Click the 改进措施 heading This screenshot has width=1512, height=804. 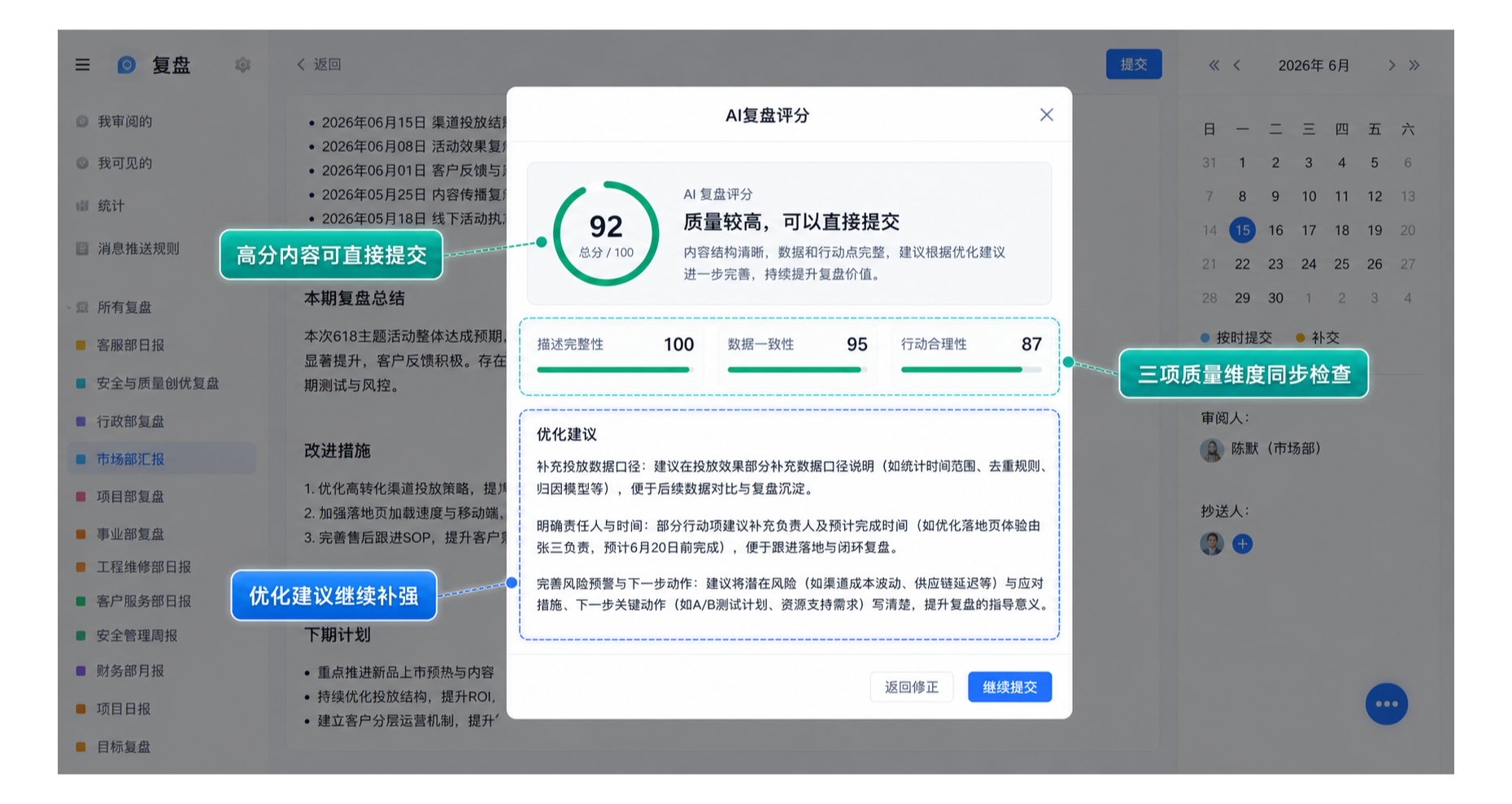pyautogui.click(x=337, y=450)
